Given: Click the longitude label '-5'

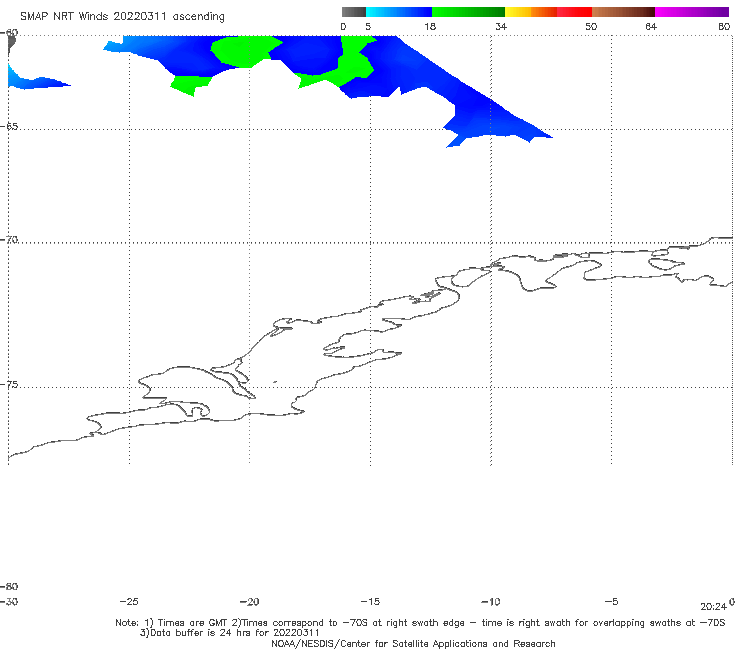Looking at the screenshot, I should 611,602.
